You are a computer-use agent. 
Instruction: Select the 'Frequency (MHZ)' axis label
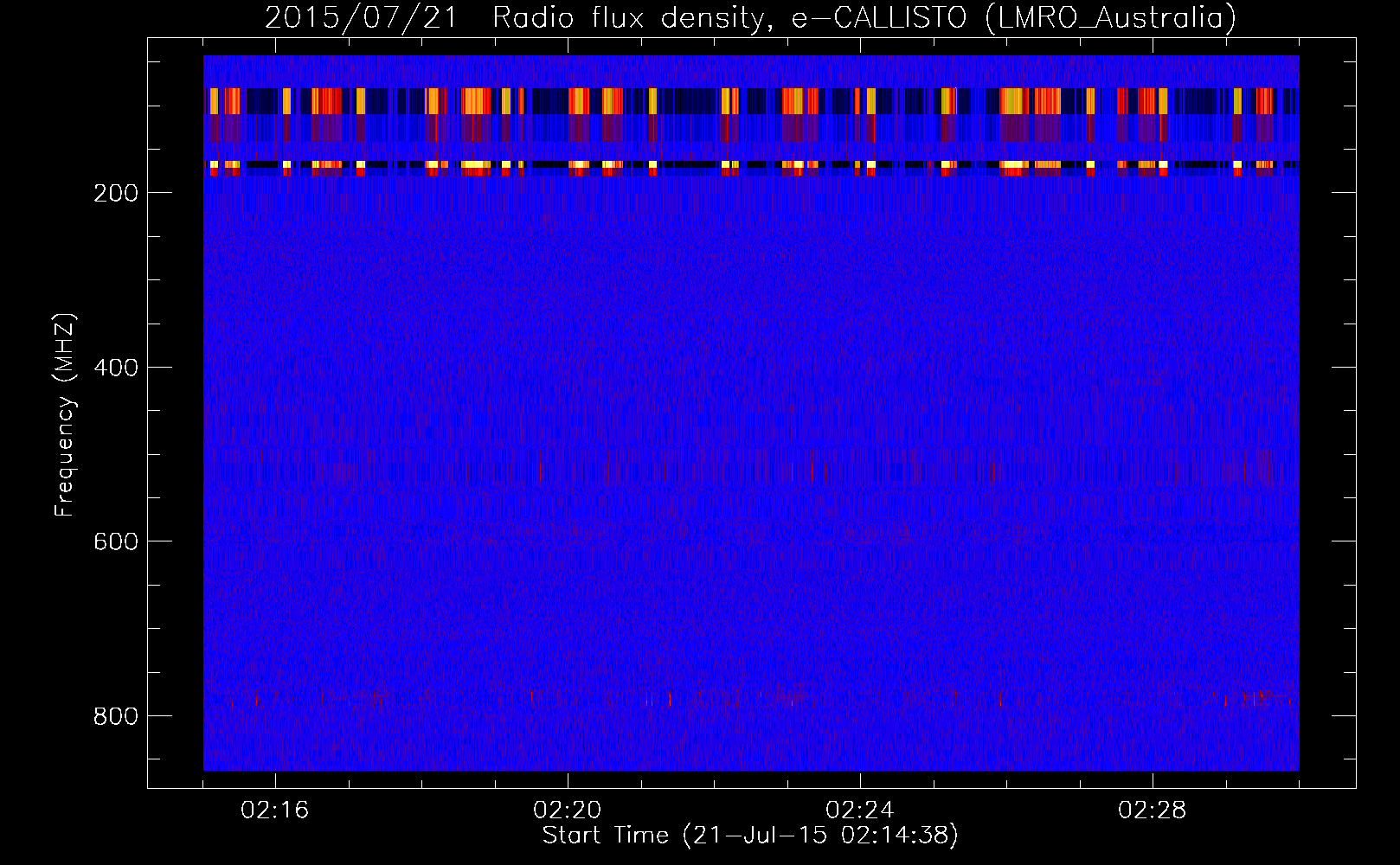pos(65,415)
